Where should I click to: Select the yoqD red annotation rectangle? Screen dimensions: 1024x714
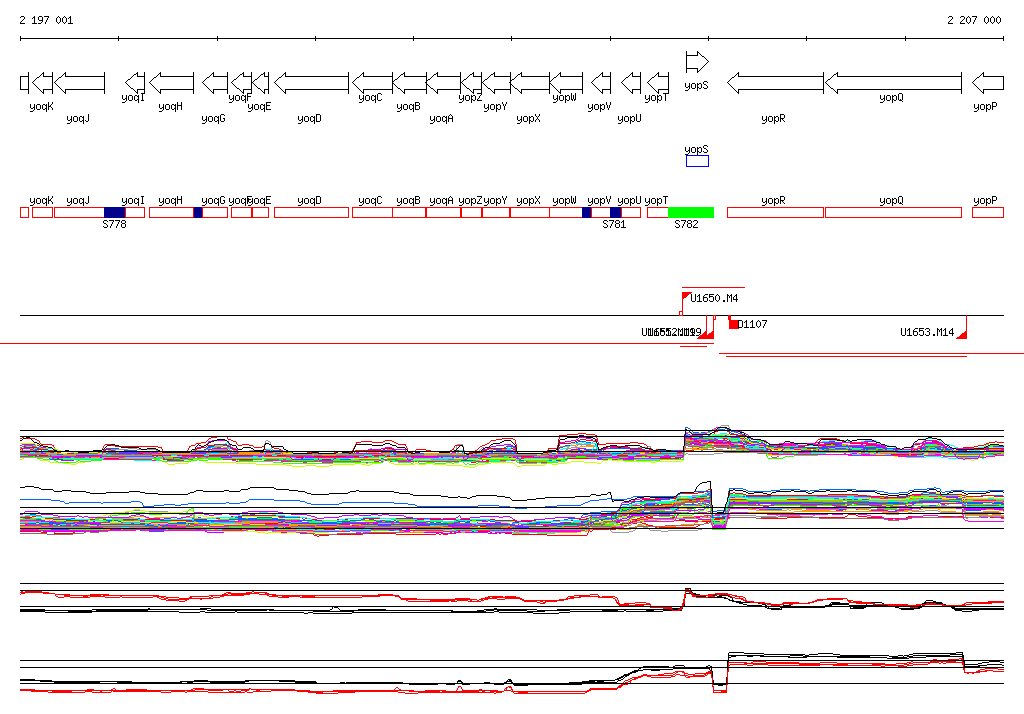point(312,212)
